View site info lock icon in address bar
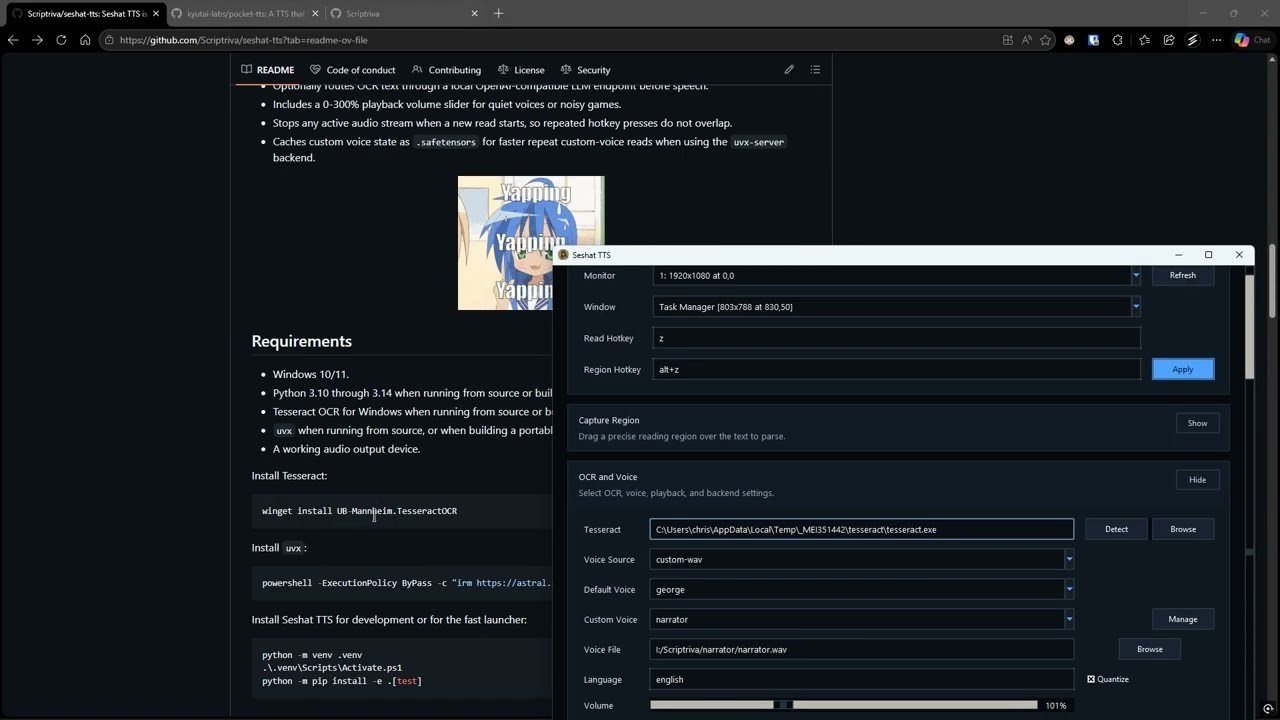The height and width of the screenshot is (720, 1280). [x=109, y=40]
